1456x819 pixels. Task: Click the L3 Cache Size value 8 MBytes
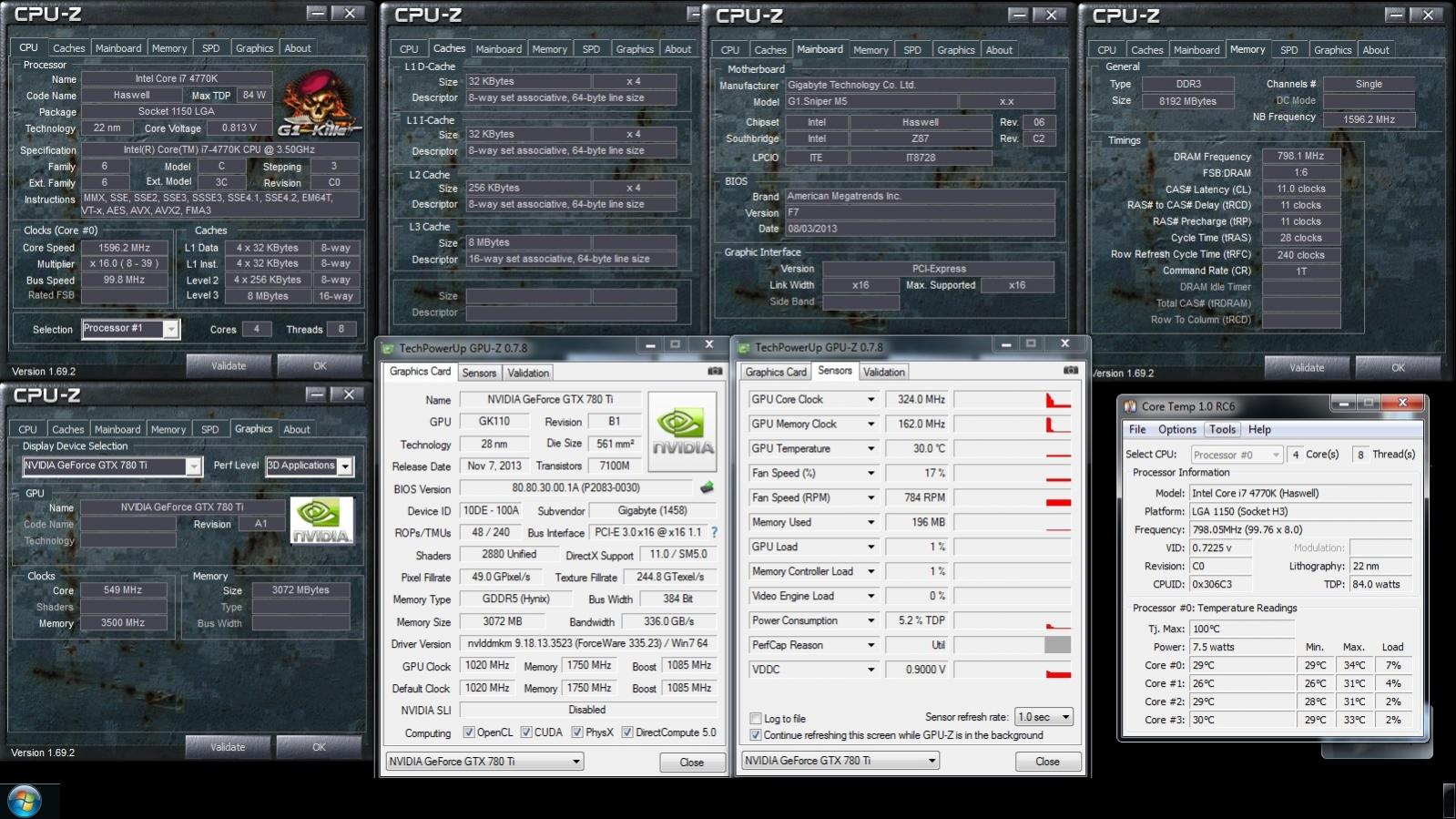click(x=528, y=242)
